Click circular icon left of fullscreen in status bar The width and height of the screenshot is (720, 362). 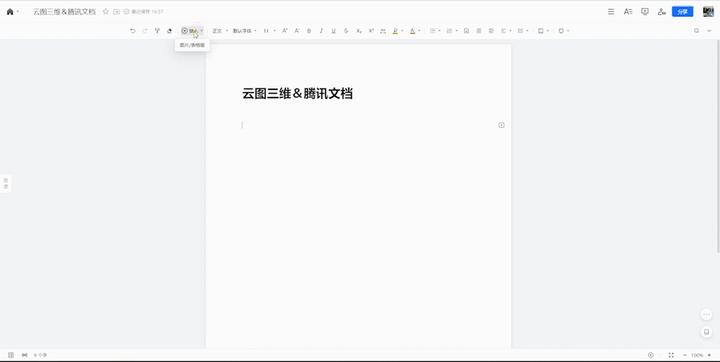coord(651,355)
